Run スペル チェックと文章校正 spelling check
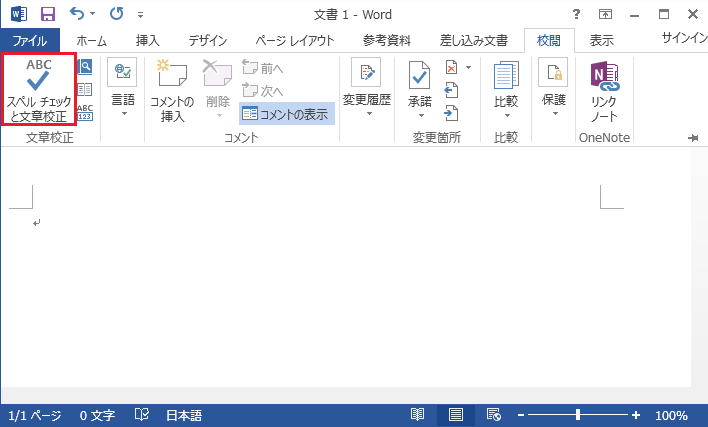Image resolution: width=708 pixels, height=427 pixels. tap(39, 90)
